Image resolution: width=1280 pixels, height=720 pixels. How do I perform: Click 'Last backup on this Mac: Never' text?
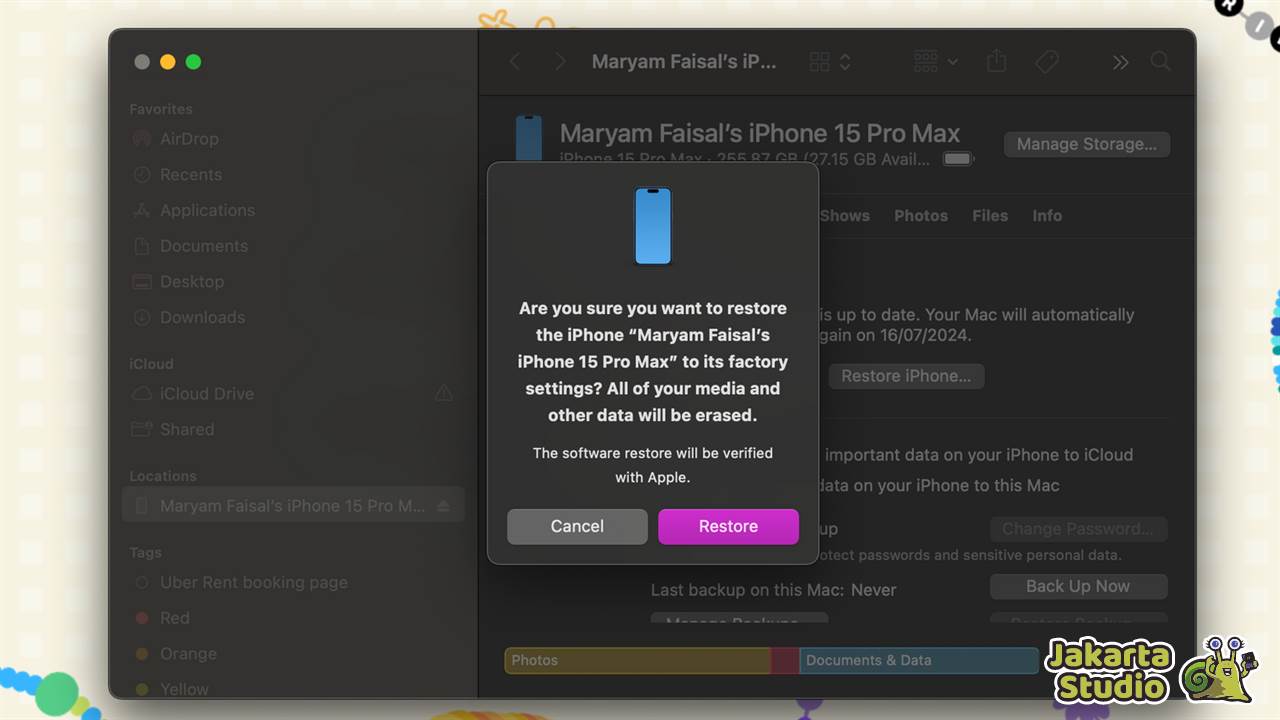click(x=773, y=590)
